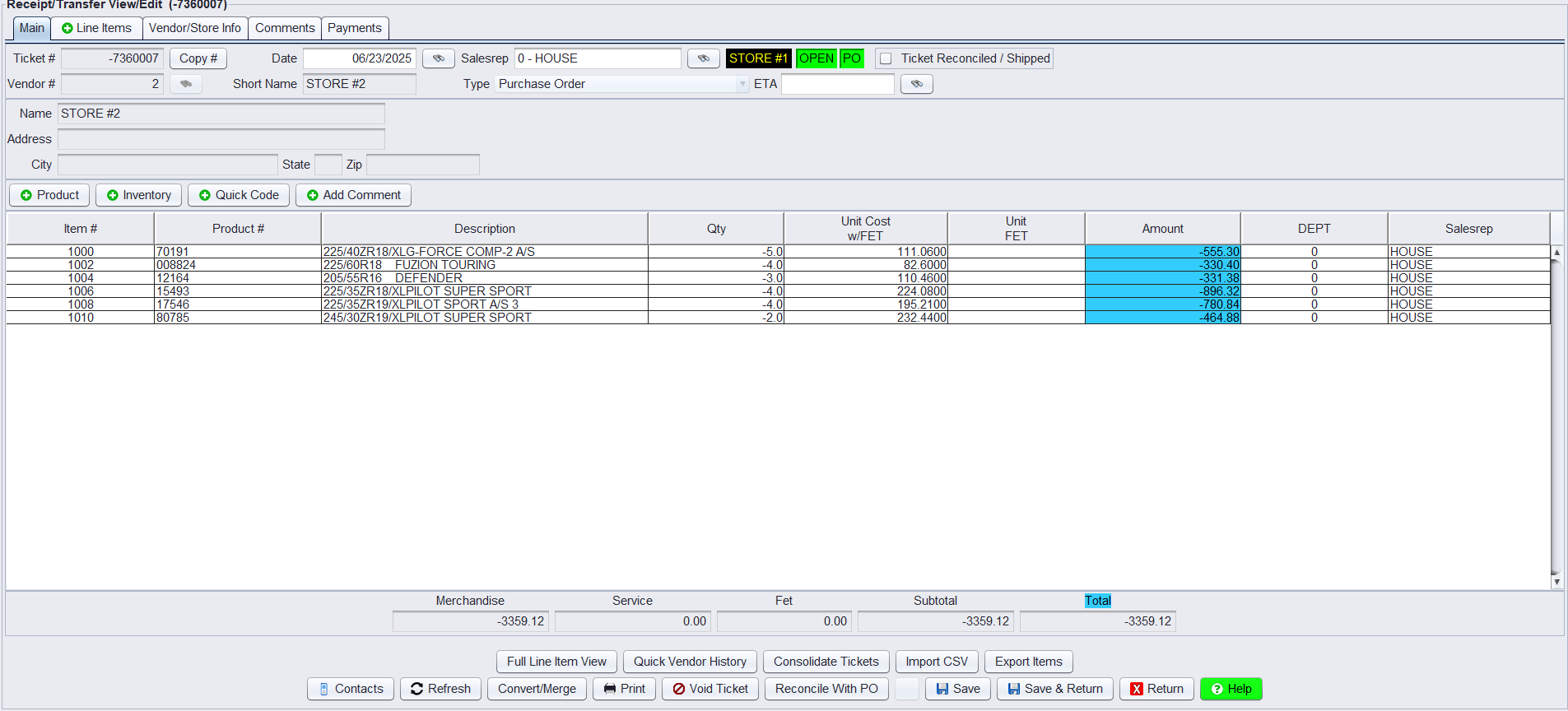This screenshot has height=711, width=1568.
Task: Click the lookup icon next to Date field
Action: [x=439, y=58]
